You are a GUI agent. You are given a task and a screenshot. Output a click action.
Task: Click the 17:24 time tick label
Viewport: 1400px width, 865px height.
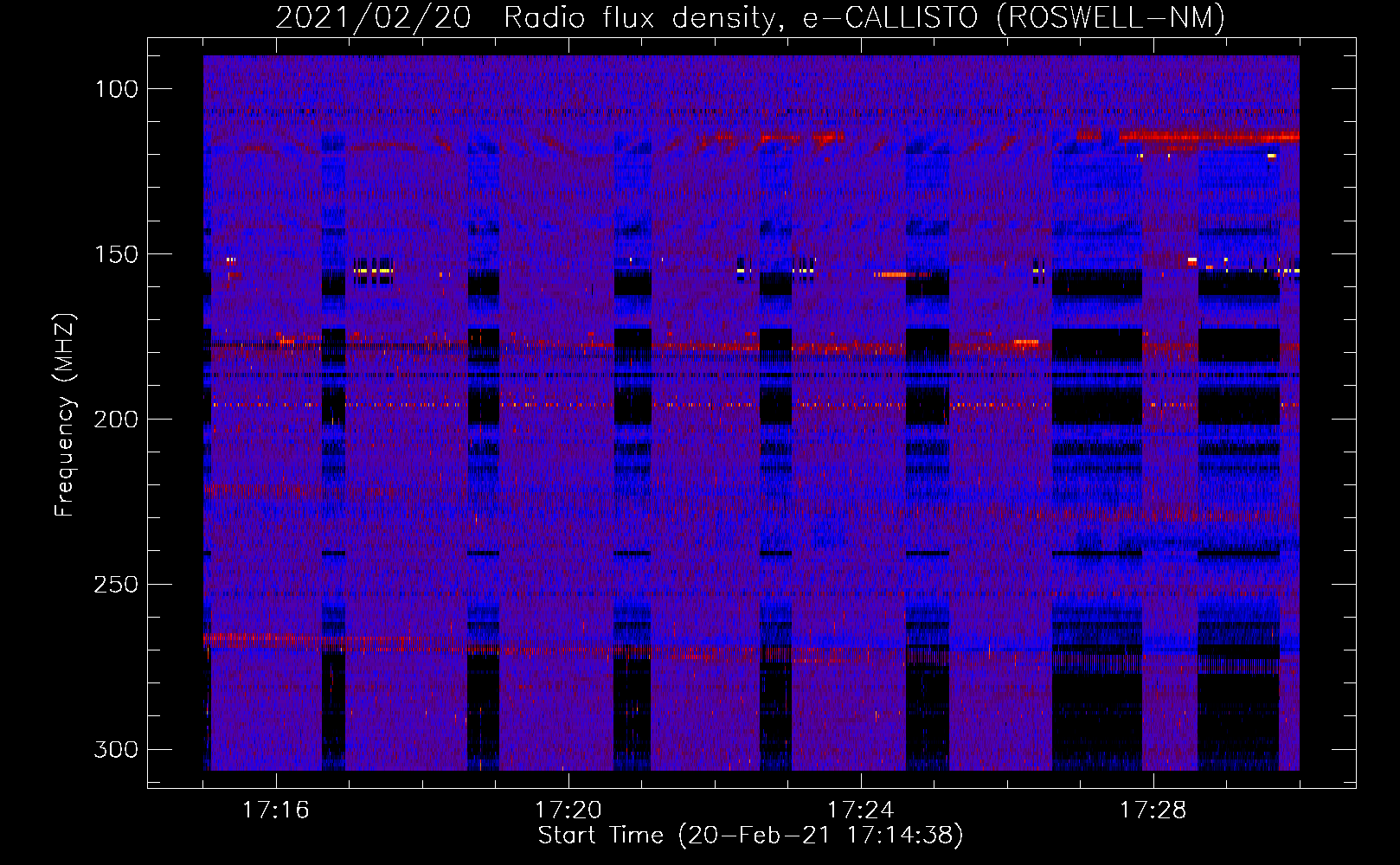(861, 811)
